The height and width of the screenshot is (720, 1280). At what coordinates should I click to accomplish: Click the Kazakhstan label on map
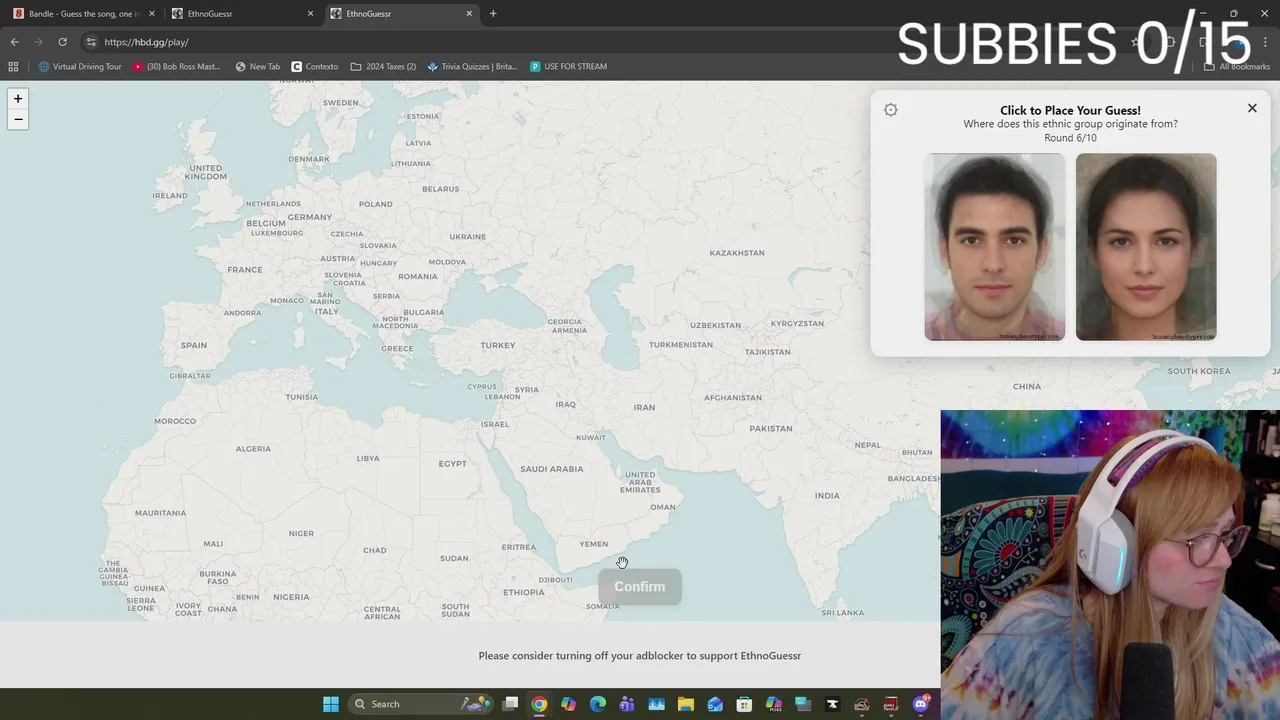[737, 253]
